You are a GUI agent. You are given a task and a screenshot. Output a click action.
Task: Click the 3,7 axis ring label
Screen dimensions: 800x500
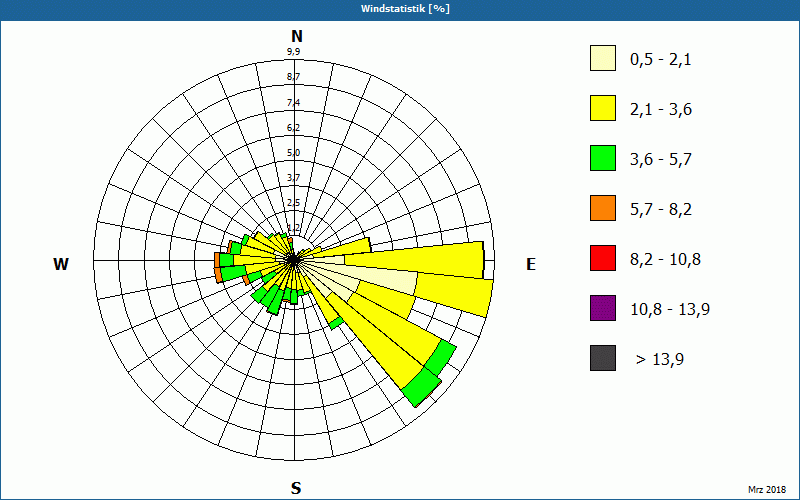(x=293, y=178)
